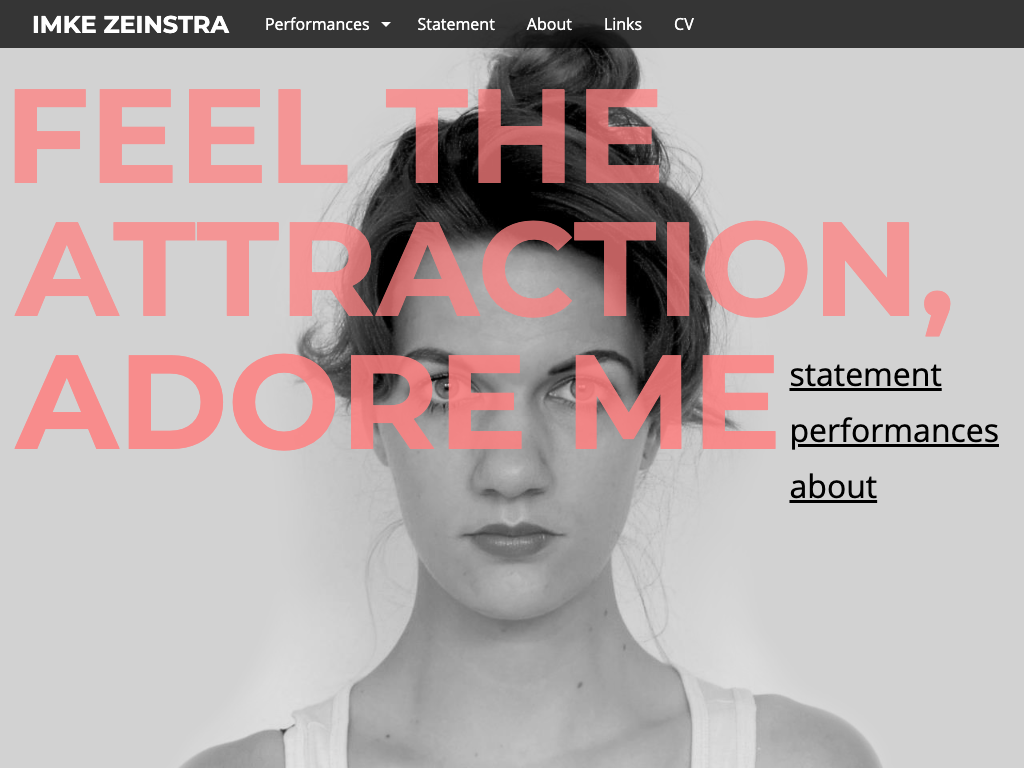The width and height of the screenshot is (1024, 768).
Task: Open the About navbar item
Action: (x=549, y=24)
